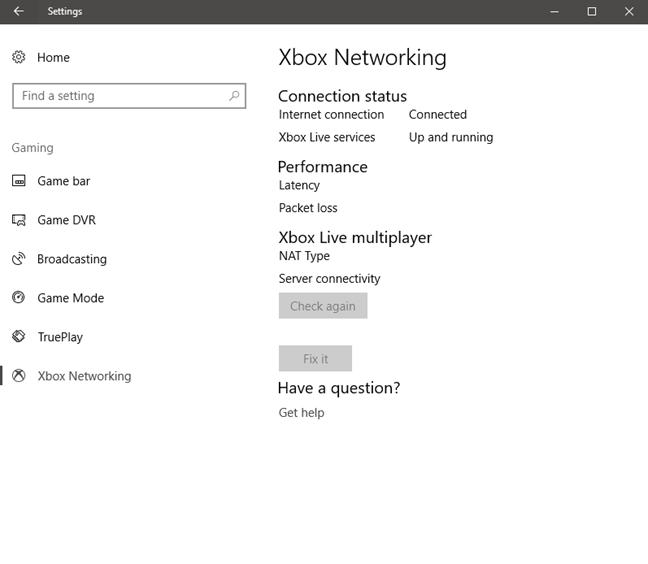Open Game DVR settings
The image size is (648, 564).
tap(67, 220)
